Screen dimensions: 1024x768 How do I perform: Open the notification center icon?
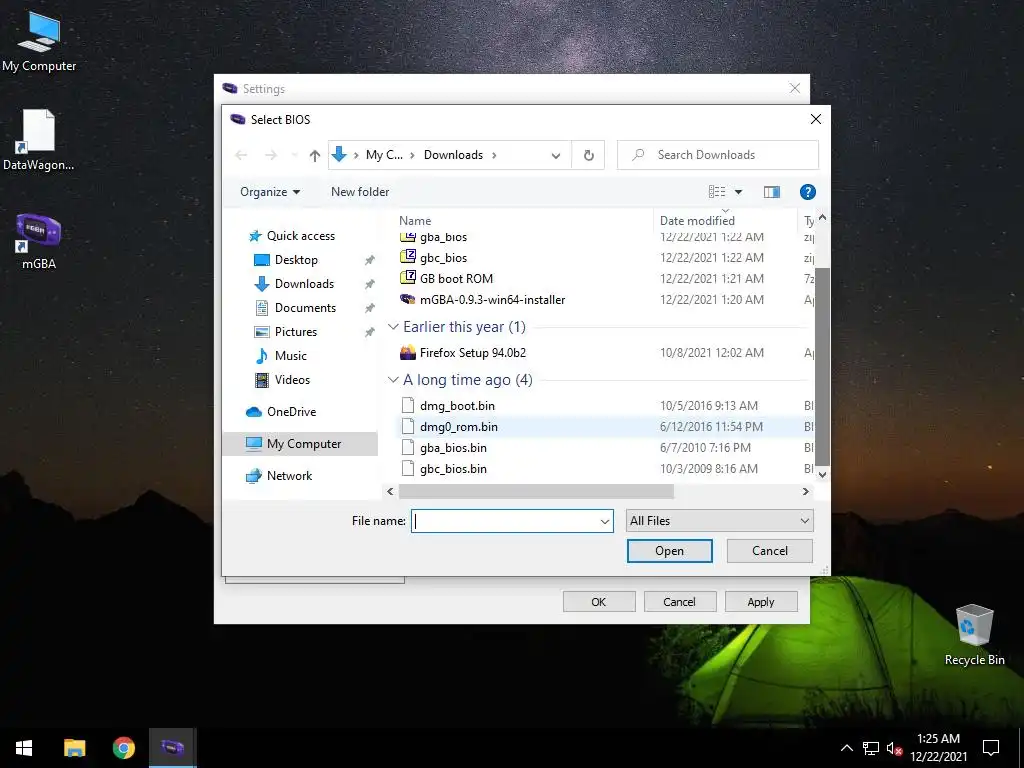click(991, 748)
